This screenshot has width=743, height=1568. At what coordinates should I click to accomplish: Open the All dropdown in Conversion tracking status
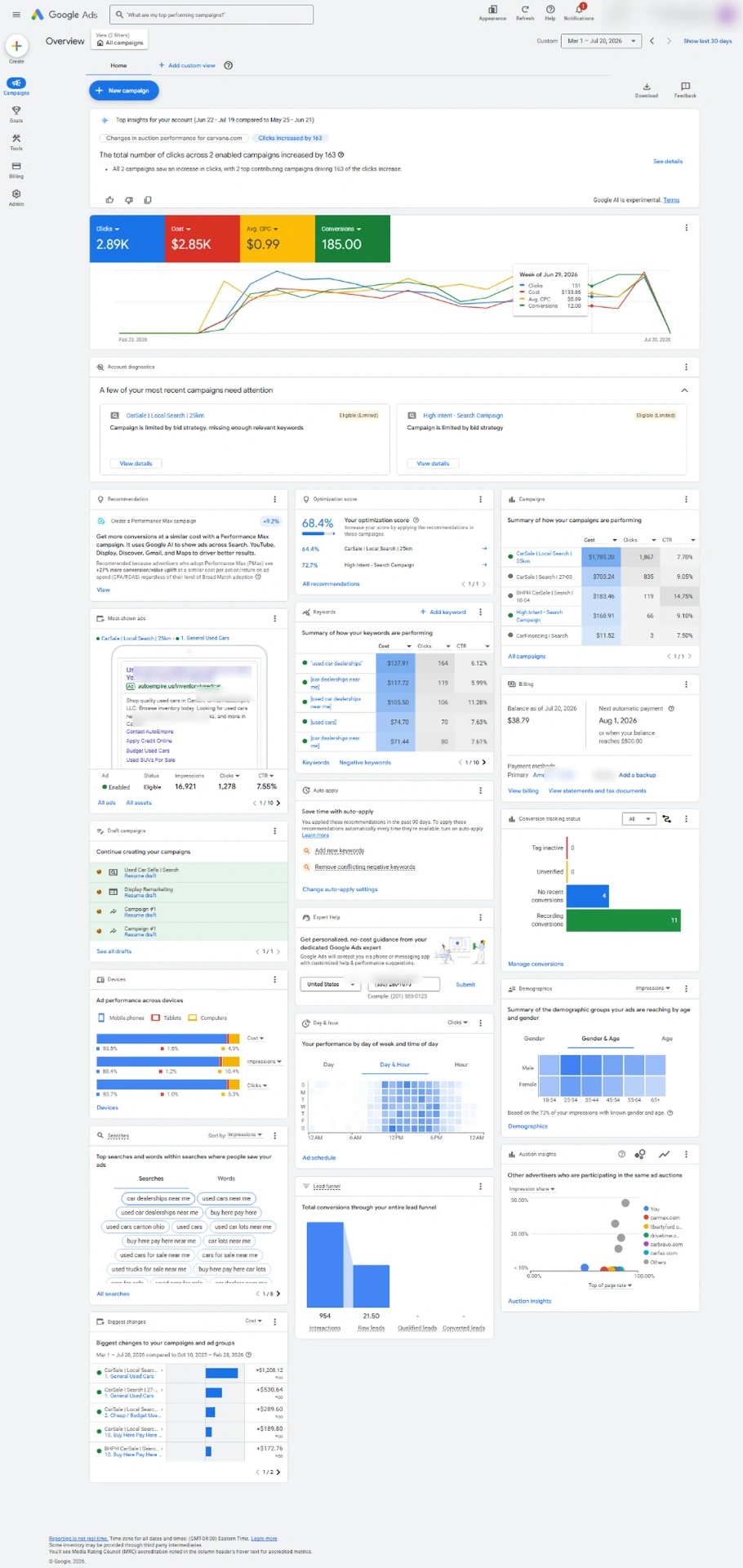639,818
